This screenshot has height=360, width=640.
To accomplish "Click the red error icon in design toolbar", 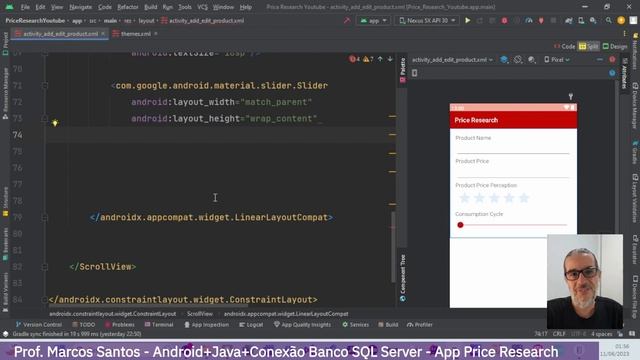I will tap(612, 60).
